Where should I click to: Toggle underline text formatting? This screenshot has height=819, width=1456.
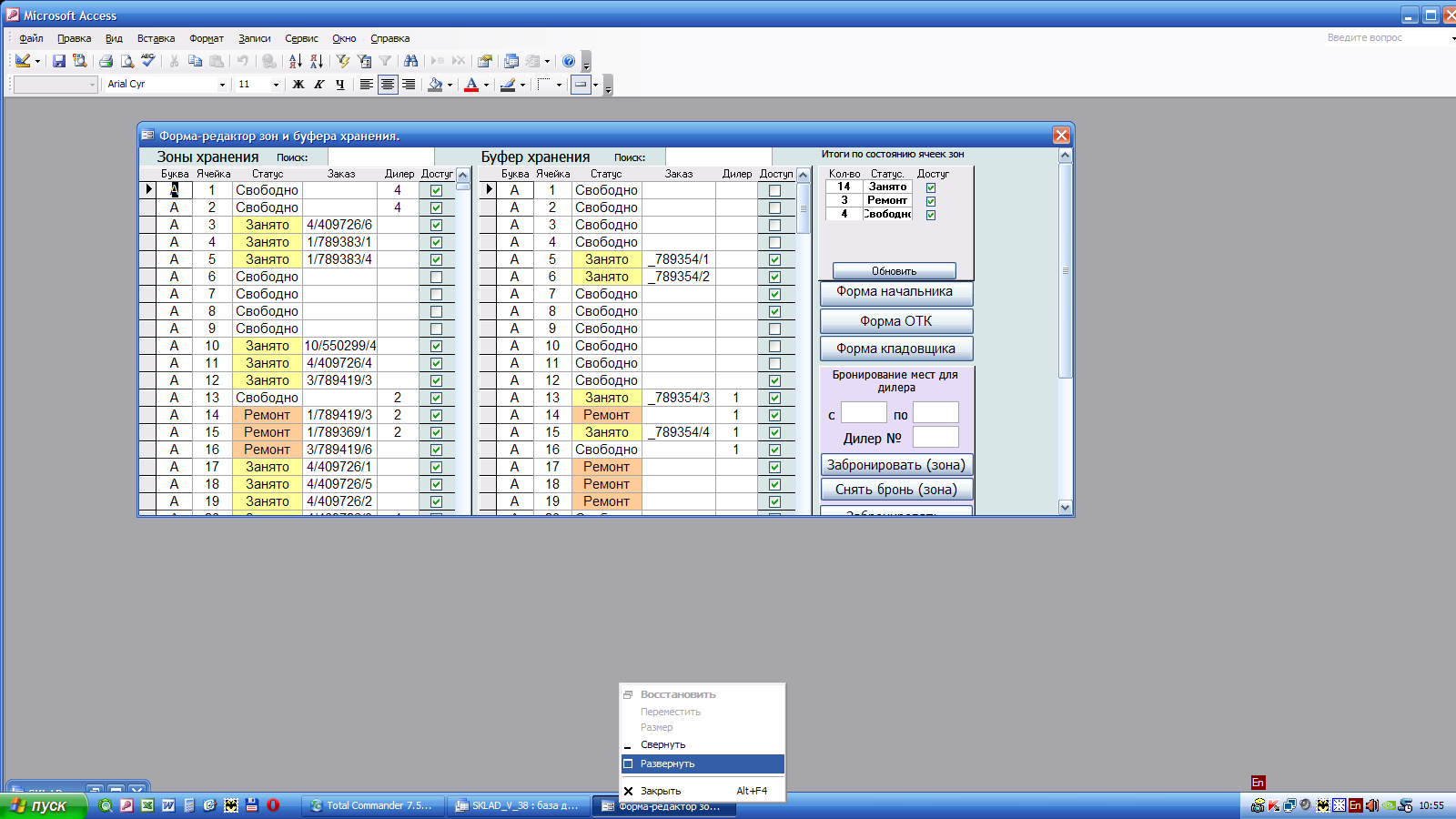340,85
